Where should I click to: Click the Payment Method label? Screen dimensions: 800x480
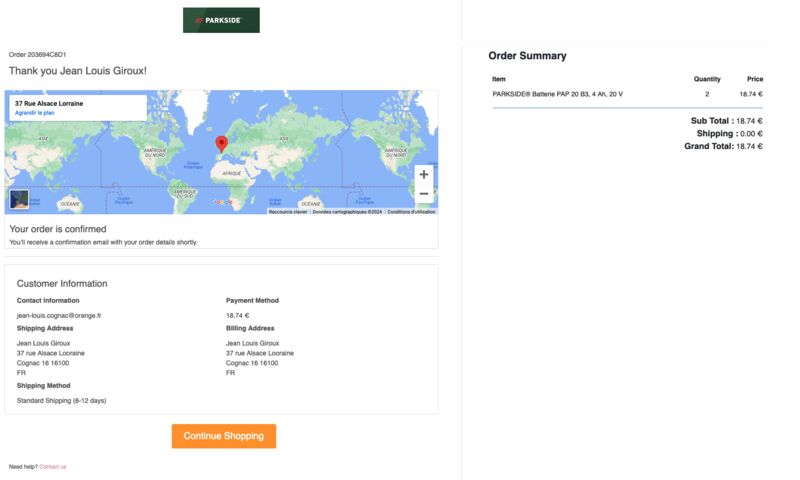252,300
